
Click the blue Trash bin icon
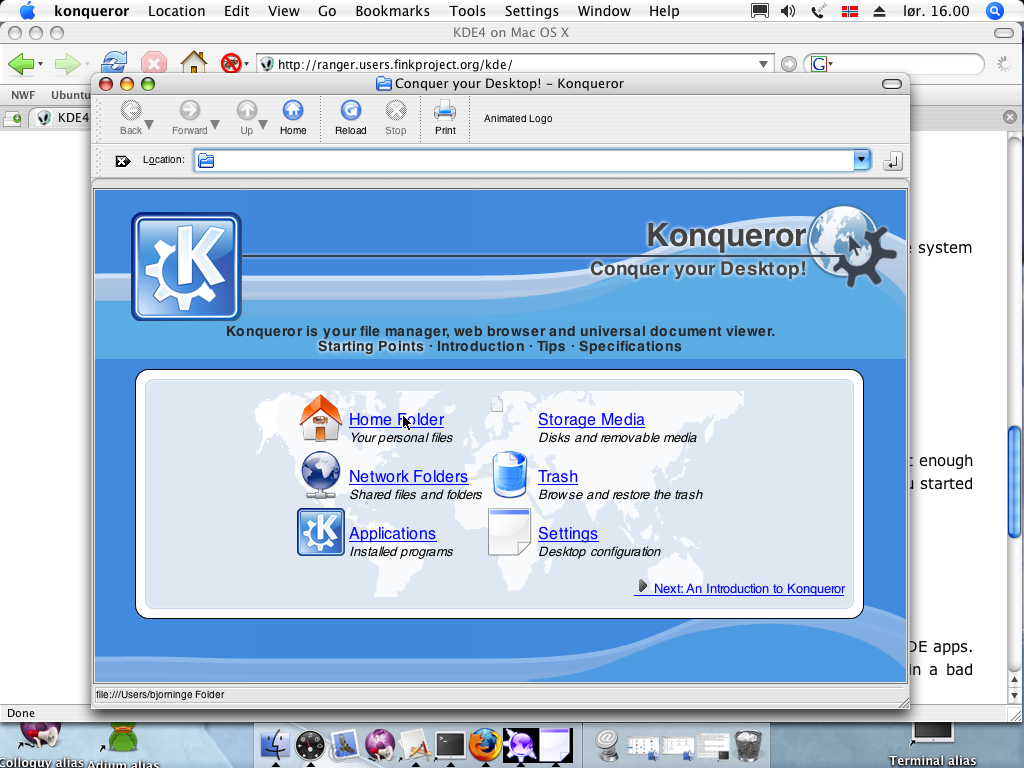pyautogui.click(x=510, y=475)
